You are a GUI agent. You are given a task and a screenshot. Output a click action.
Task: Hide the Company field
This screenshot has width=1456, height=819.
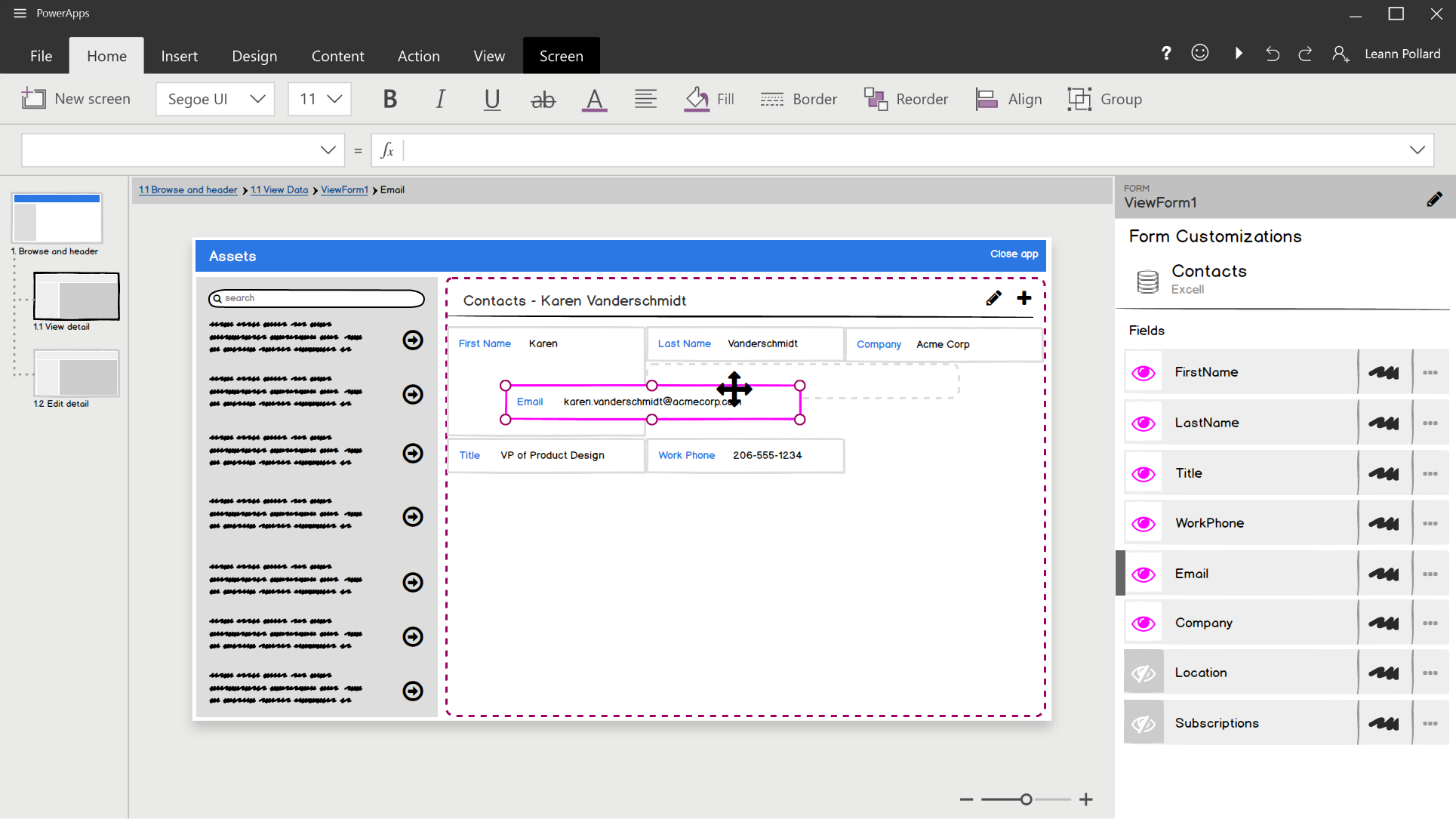1144,623
